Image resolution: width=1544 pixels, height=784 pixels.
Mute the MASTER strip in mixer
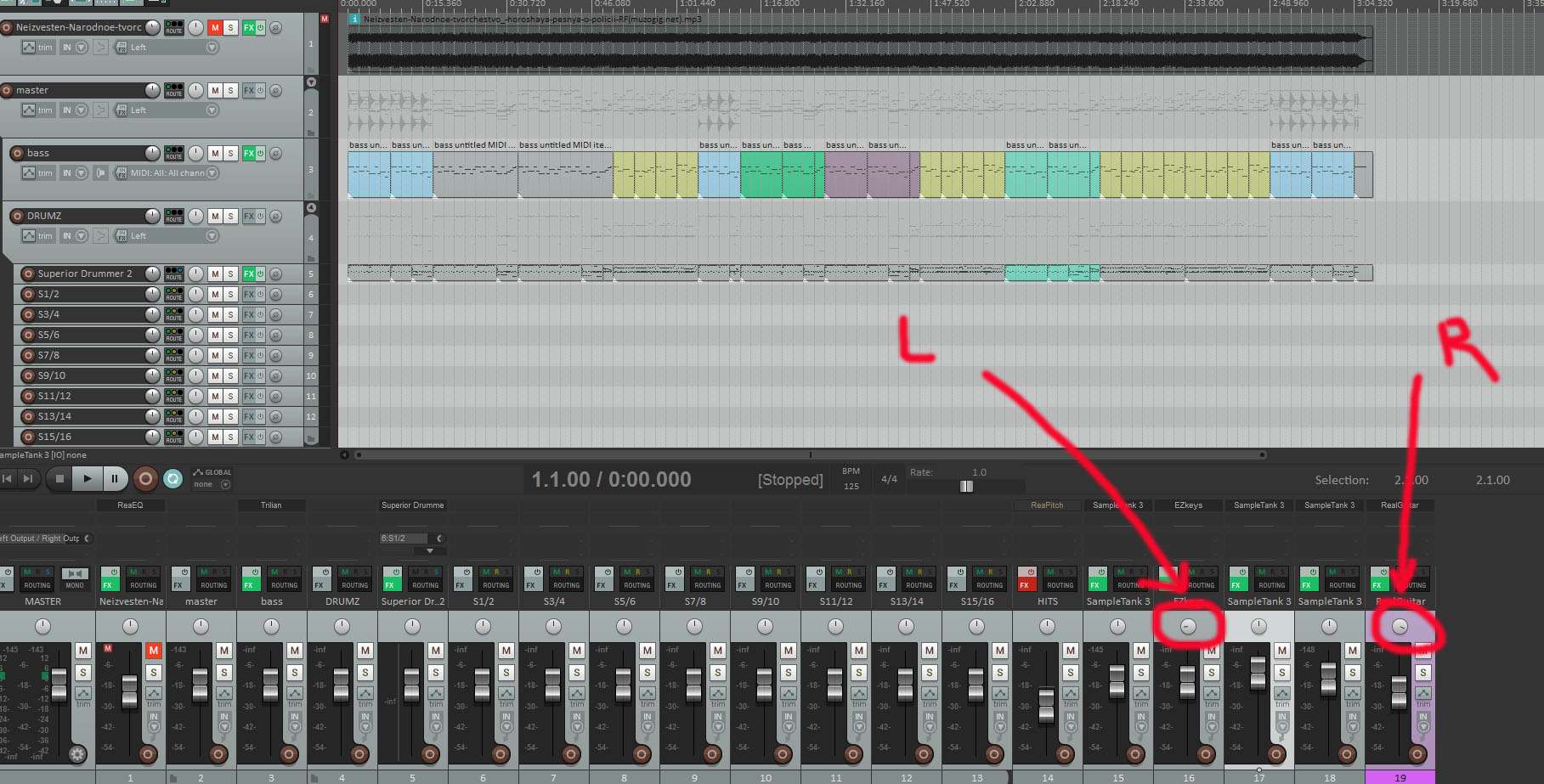coord(82,651)
